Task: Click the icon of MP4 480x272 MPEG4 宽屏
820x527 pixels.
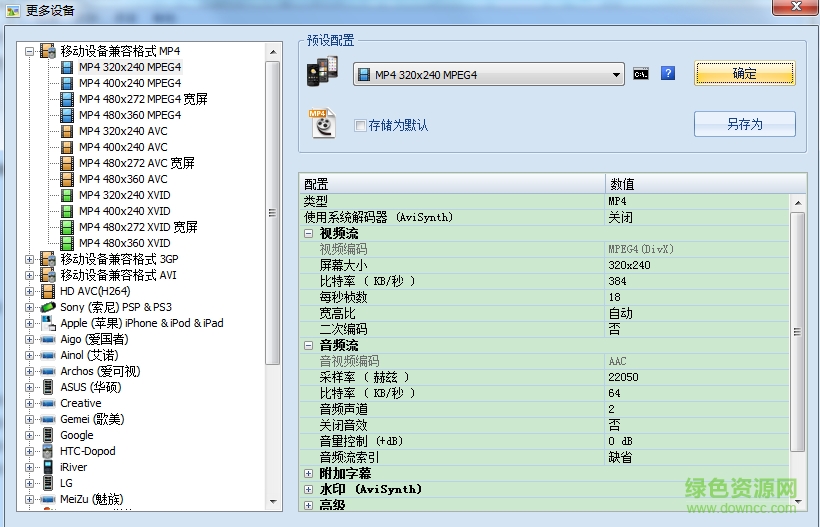Action: [67, 99]
